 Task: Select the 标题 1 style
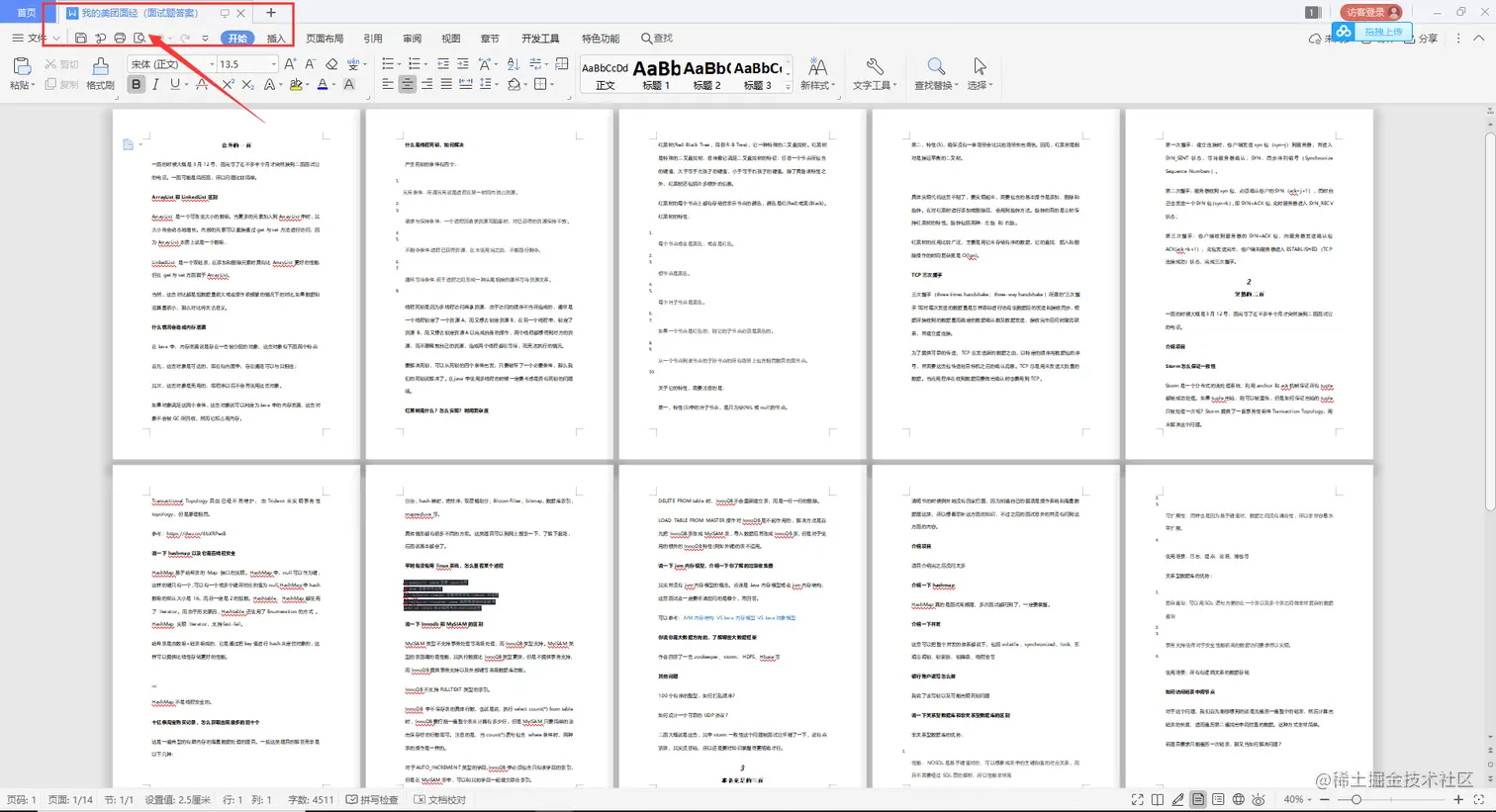[x=656, y=75]
